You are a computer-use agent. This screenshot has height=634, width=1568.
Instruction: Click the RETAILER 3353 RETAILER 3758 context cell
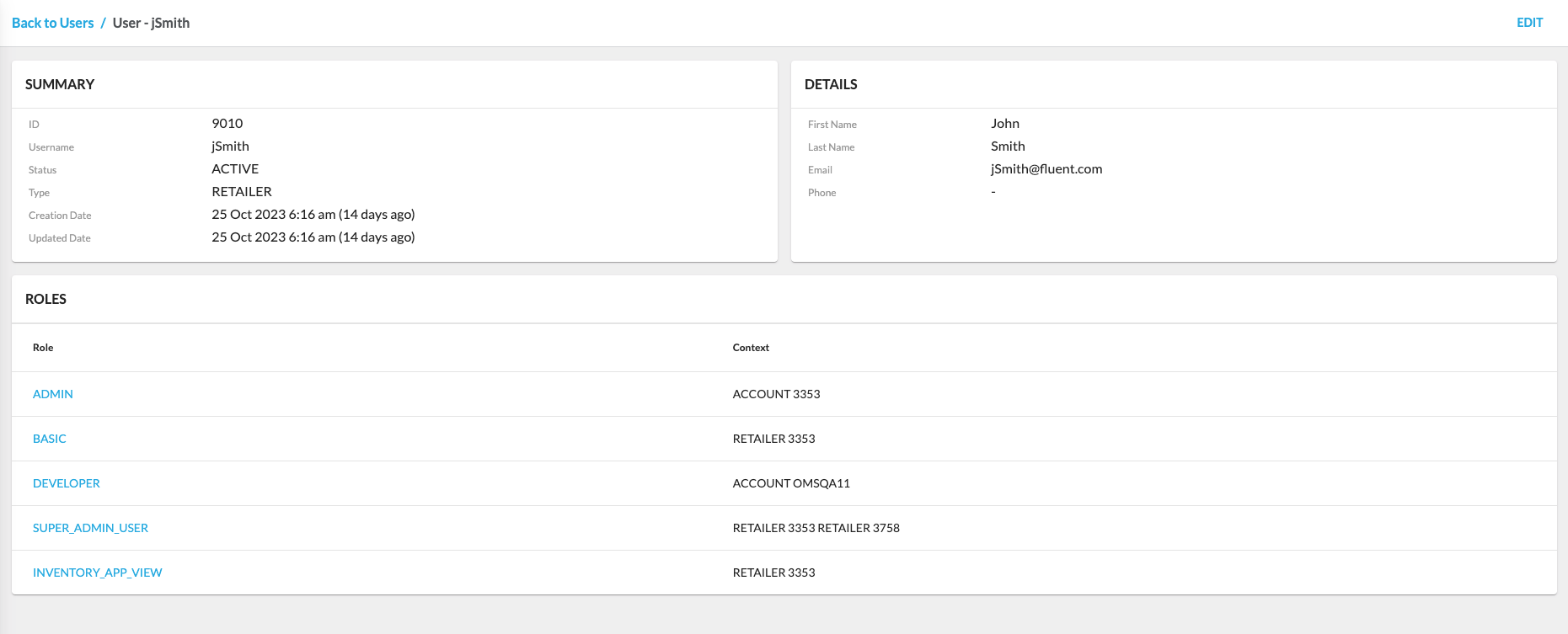tap(816, 528)
